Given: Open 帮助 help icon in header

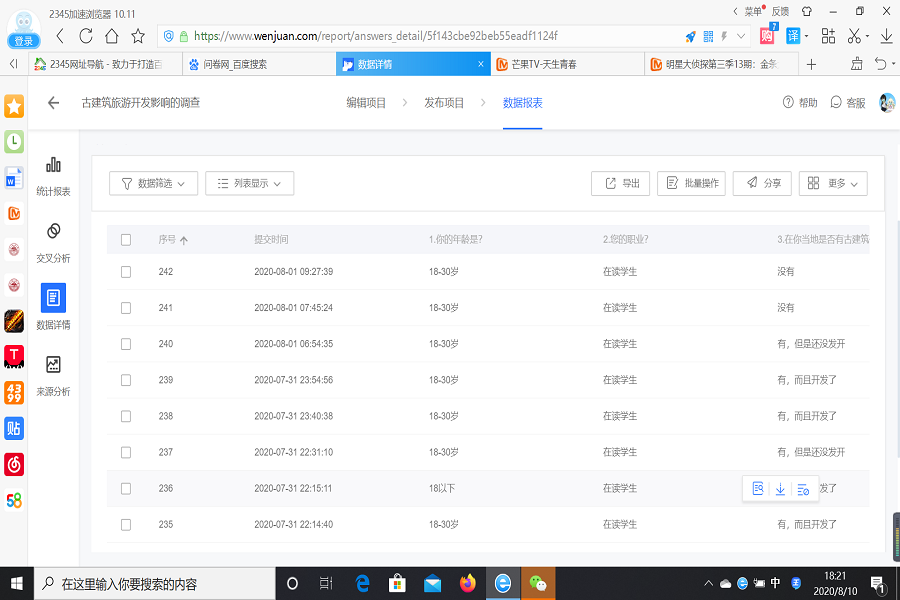Looking at the screenshot, I should pyautogui.click(x=799, y=103).
